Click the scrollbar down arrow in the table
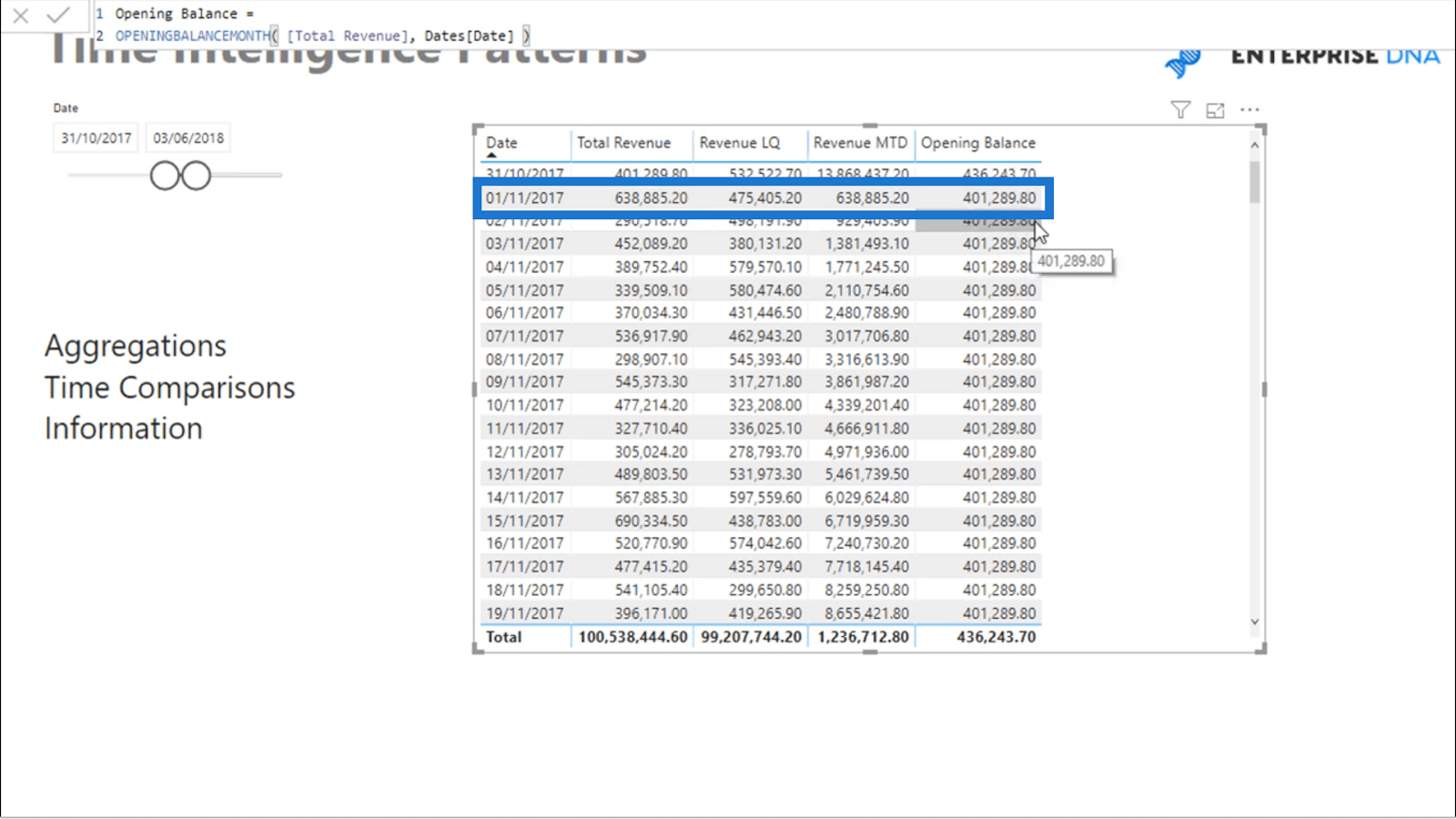This screenshot has height=819, width=1456. 1254,622
